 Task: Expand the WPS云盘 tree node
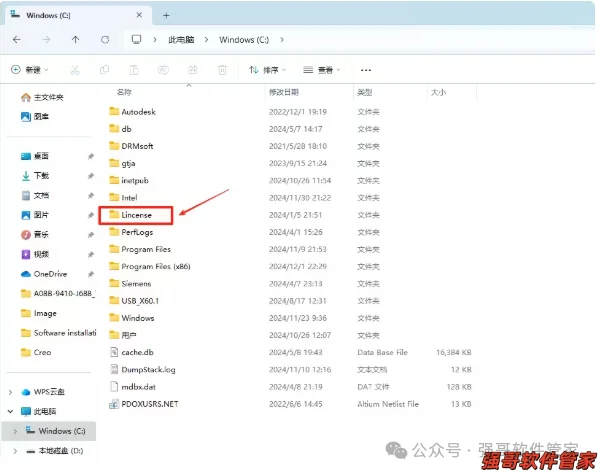click(11, 392)
